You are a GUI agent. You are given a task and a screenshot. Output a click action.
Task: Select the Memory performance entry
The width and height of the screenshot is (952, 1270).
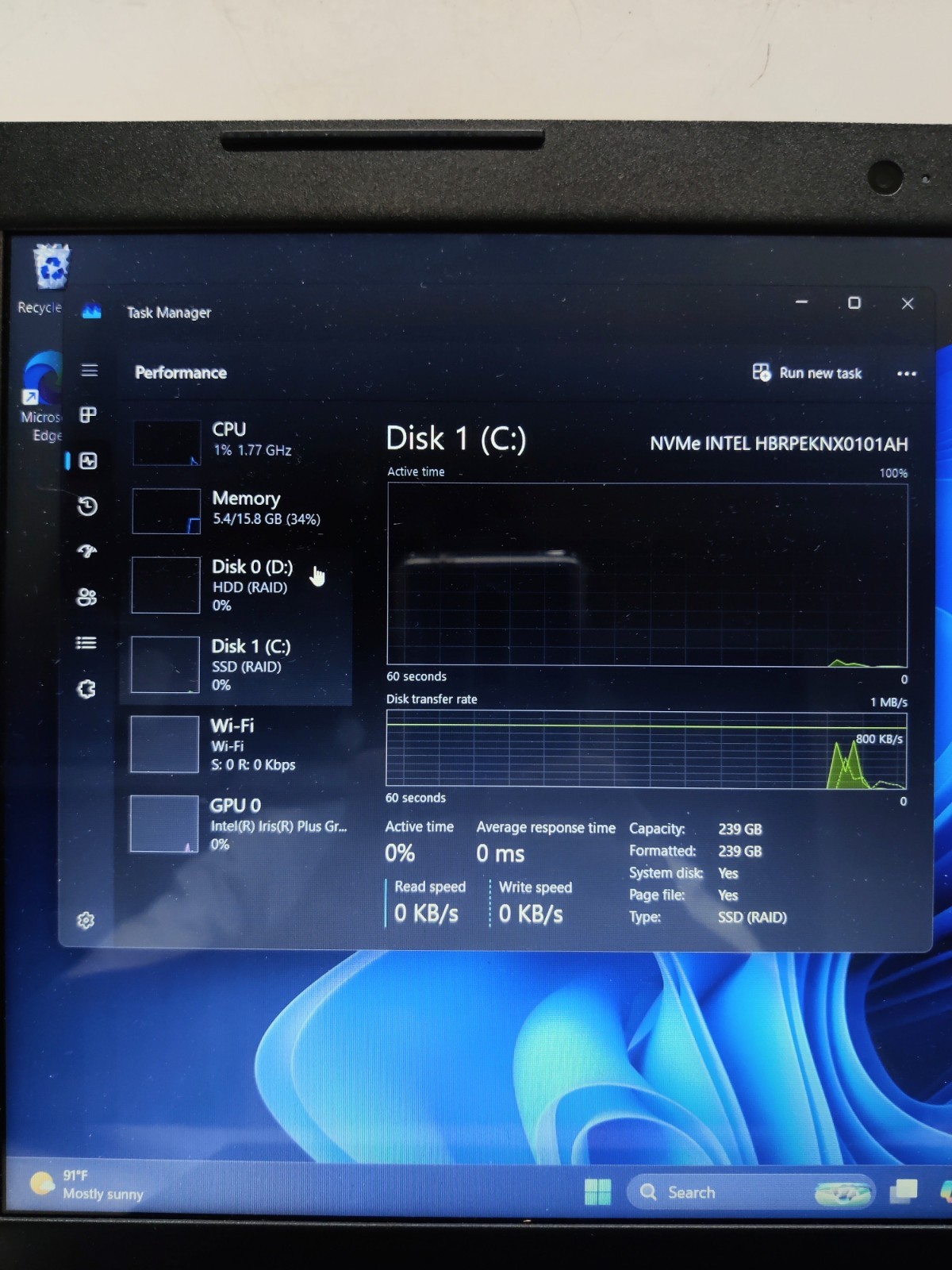pos(236,510)
